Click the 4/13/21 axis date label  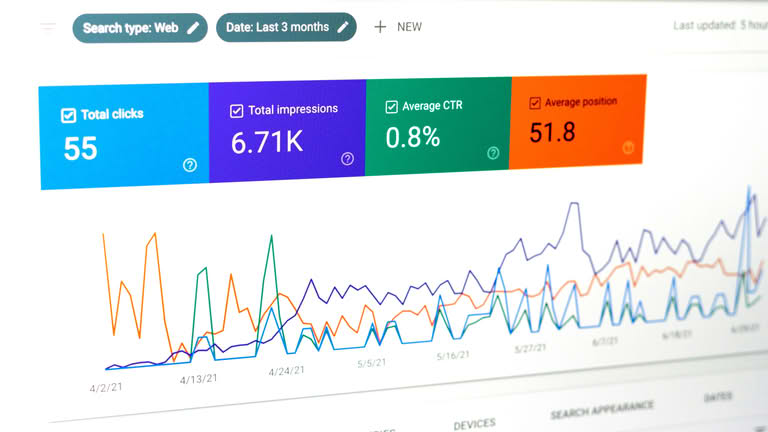198,379
